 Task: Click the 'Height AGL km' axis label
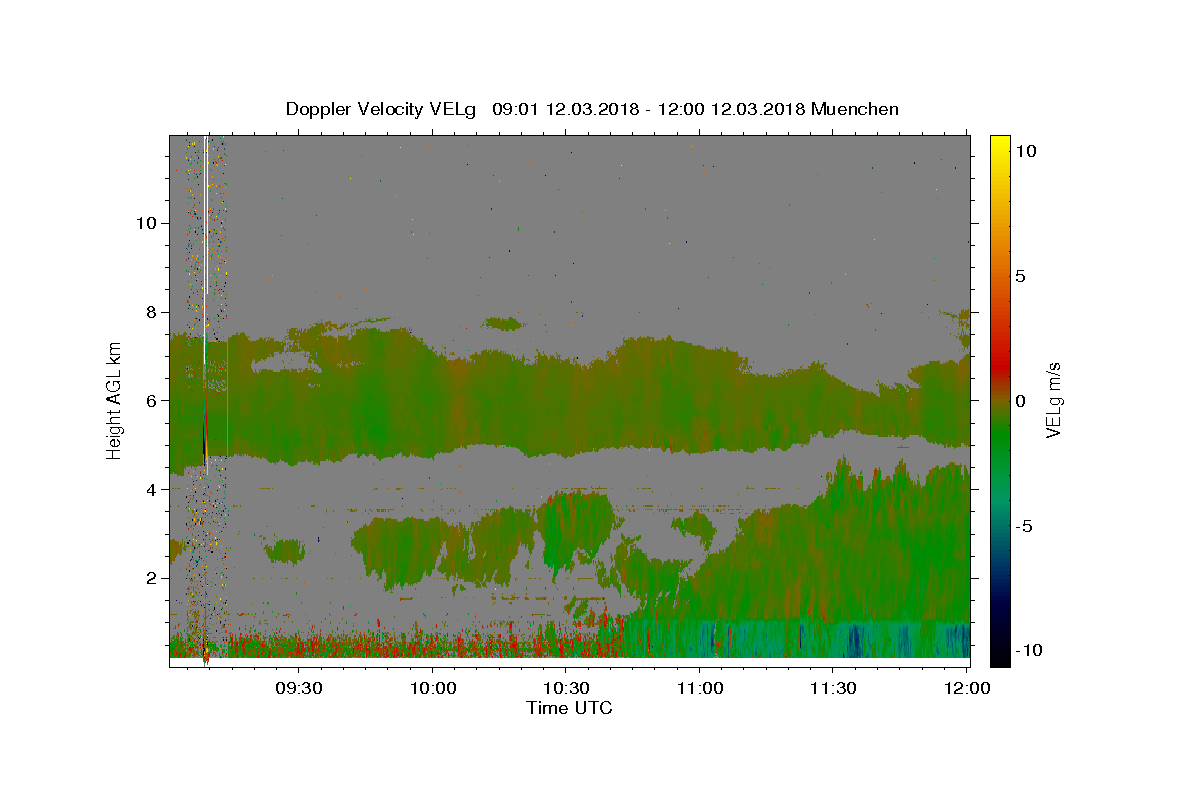[114, 399]
